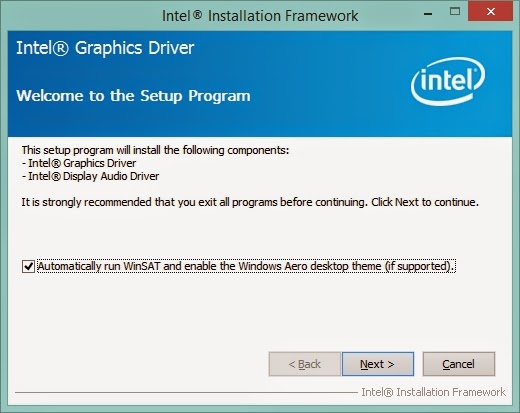Uncheck the WinSAT checkbox box

(x=28, y=266)
